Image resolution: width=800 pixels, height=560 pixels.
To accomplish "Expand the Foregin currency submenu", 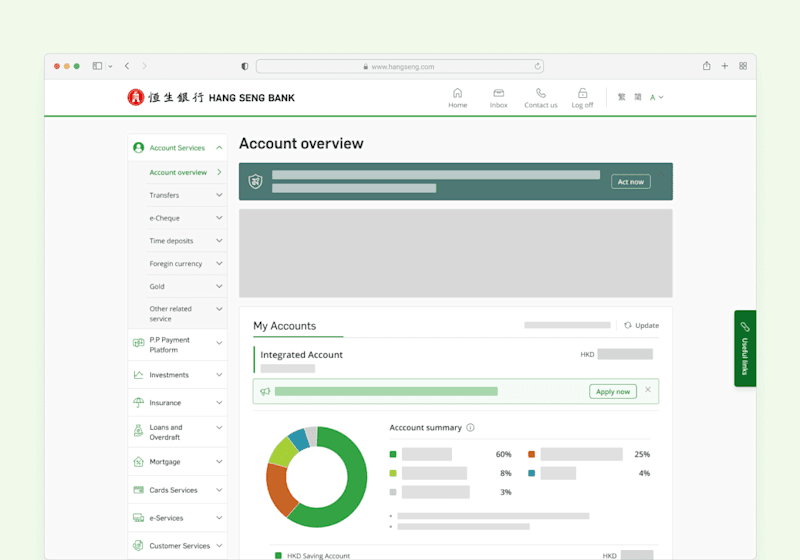I will pos(219,263).
